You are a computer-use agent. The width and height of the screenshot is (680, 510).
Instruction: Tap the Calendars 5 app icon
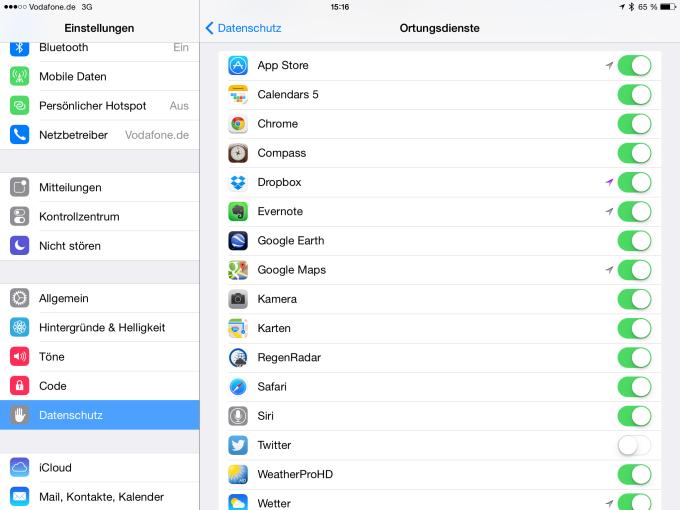click(x=238, y=95)
